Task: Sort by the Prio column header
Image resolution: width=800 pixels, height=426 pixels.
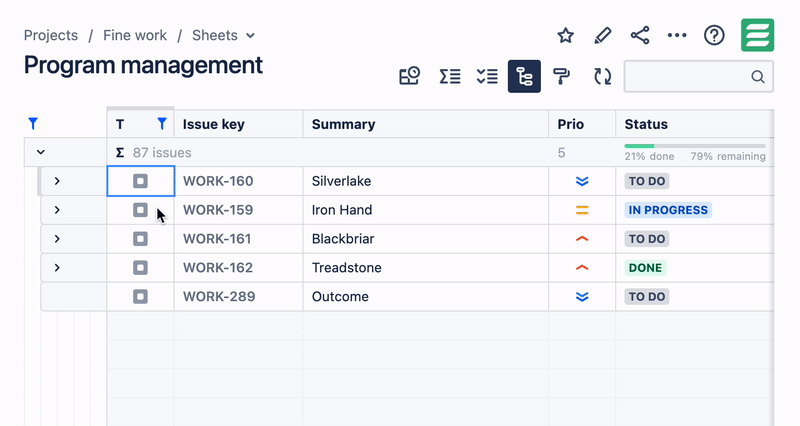Action: coord(570,124)
